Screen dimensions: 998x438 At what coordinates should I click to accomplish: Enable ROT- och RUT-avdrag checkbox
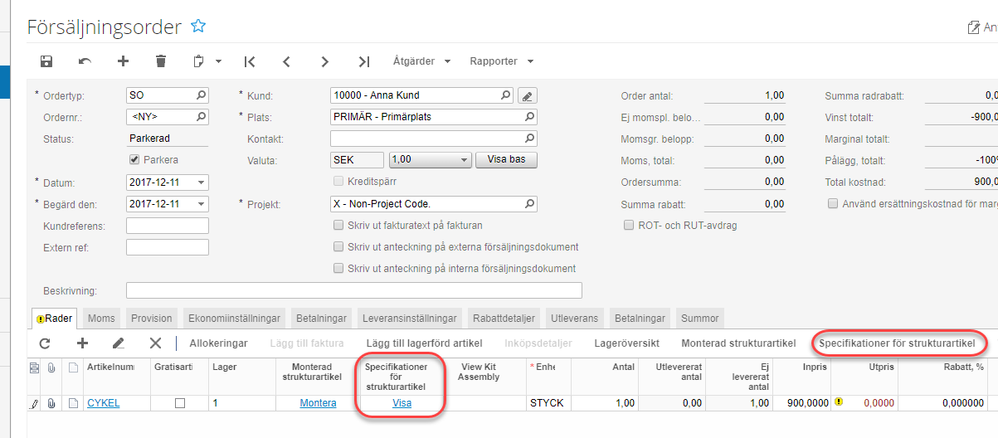pos(628,225)
